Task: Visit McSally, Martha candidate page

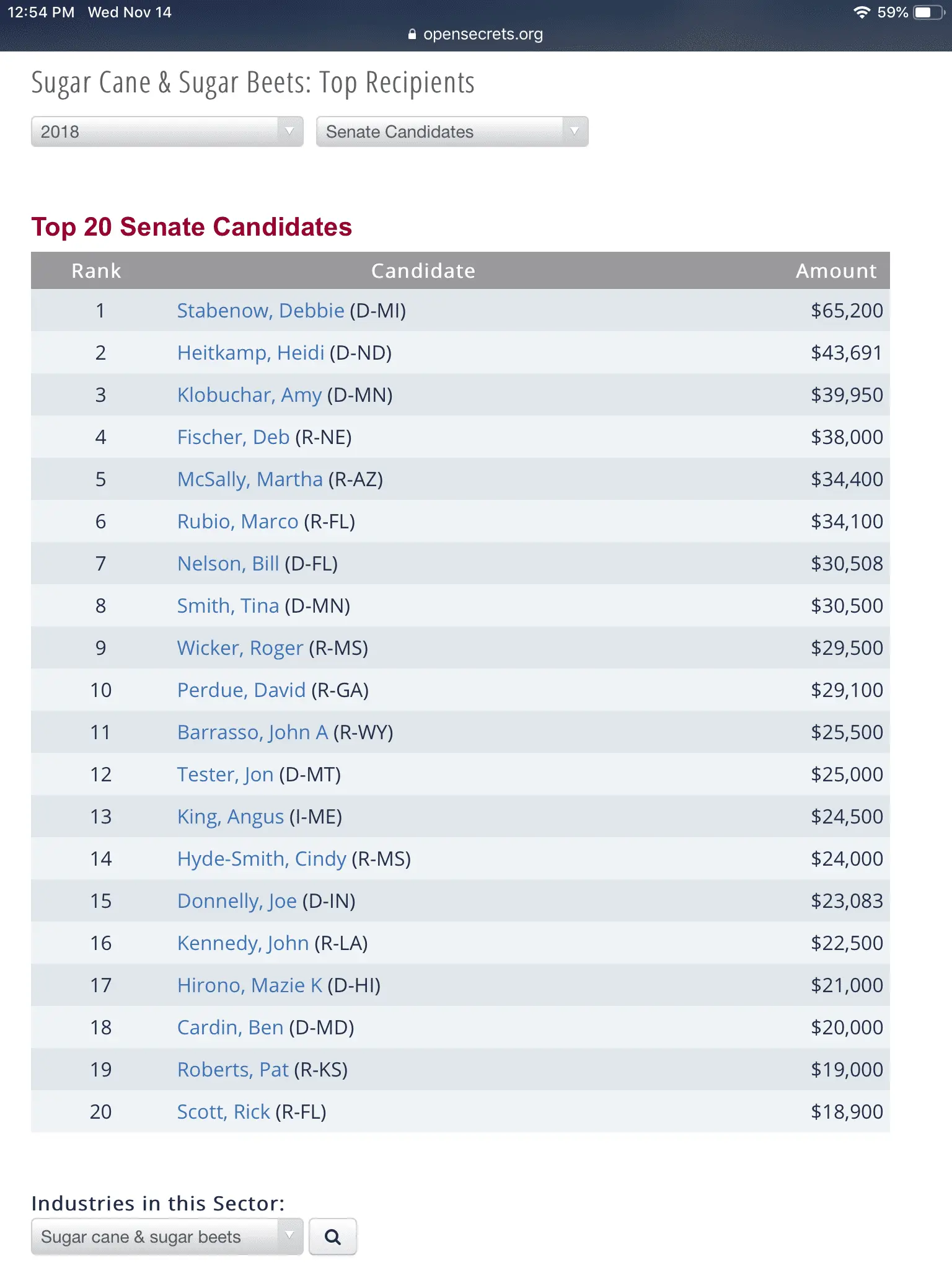Action: point(250,479)
